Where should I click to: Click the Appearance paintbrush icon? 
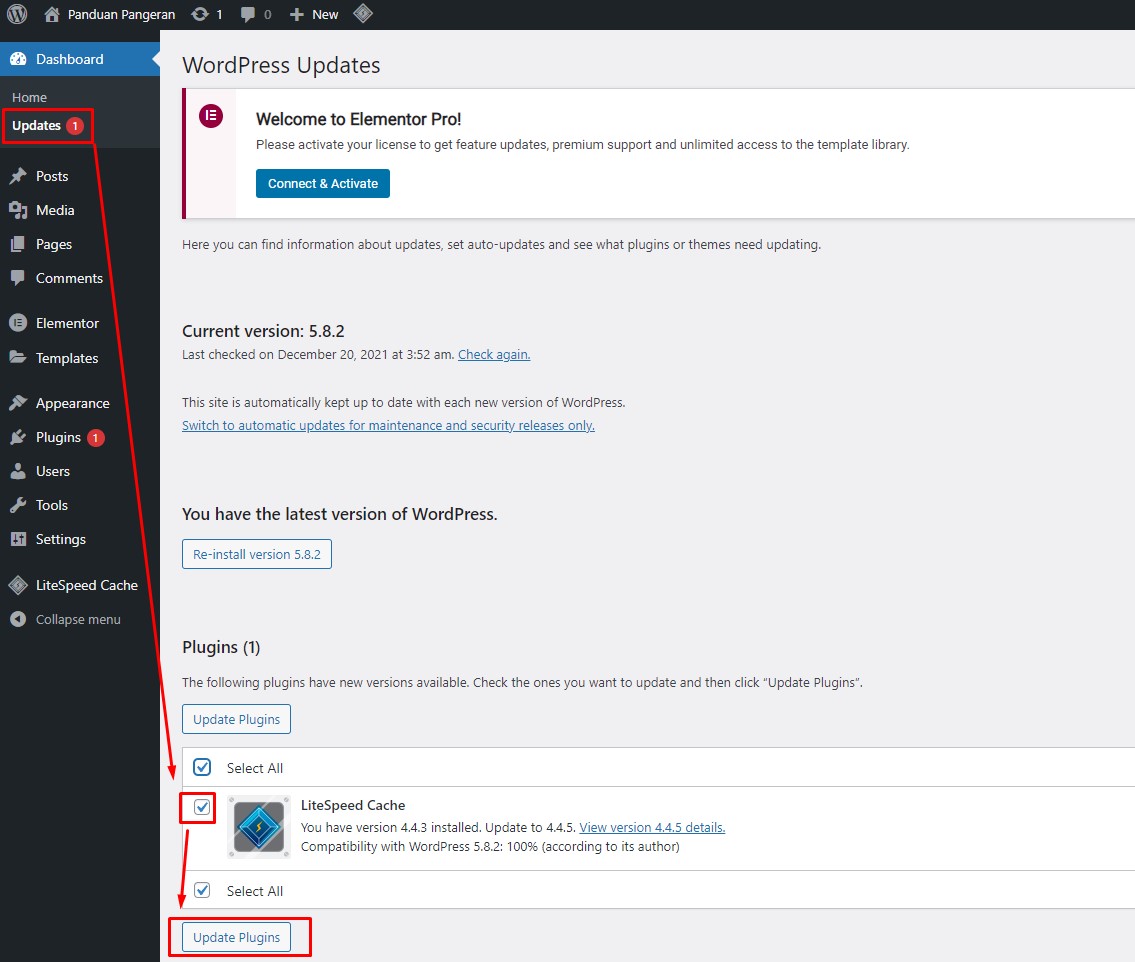click(x=18, y=403)
